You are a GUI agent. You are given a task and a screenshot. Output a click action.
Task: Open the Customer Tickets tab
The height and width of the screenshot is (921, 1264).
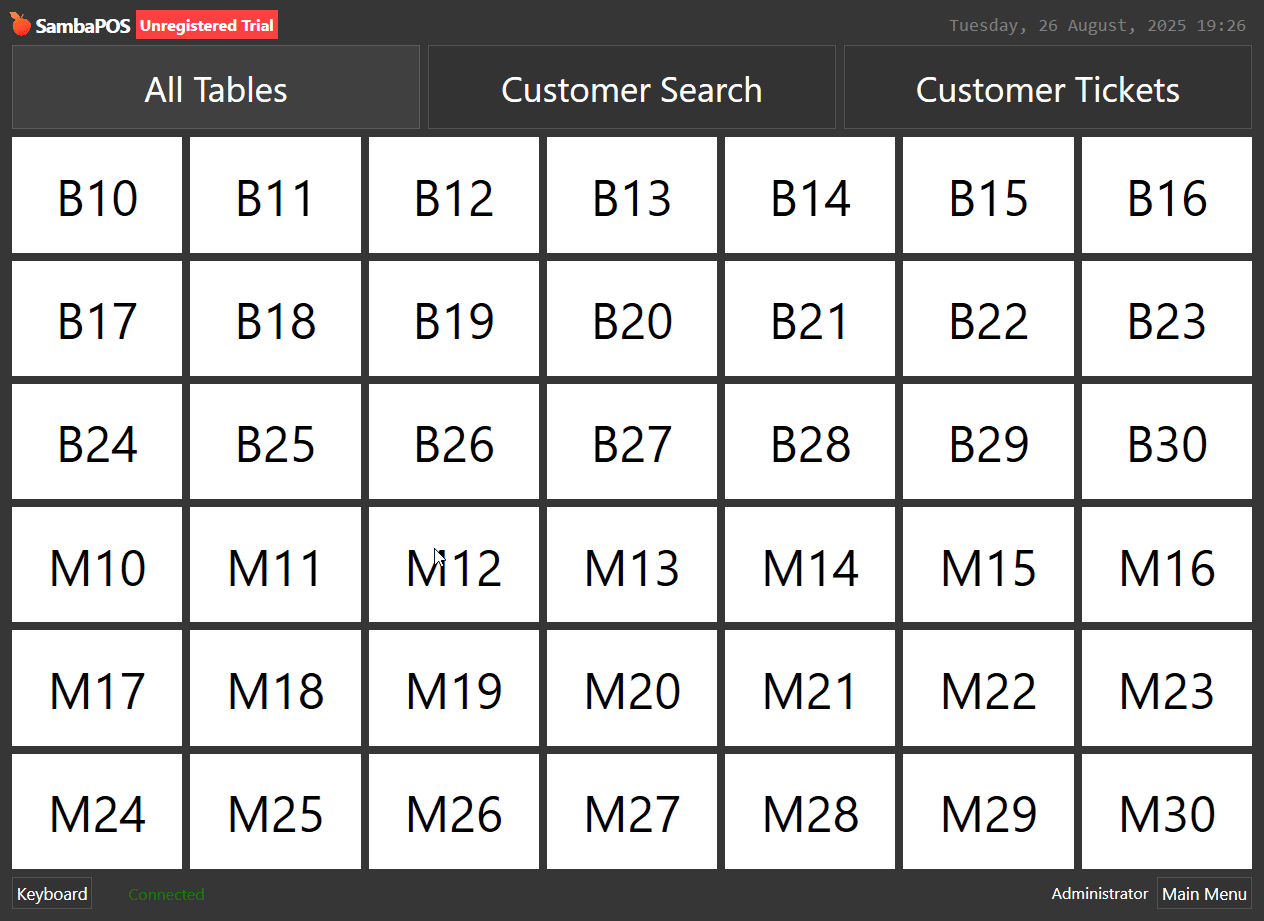pos(1047,88)
